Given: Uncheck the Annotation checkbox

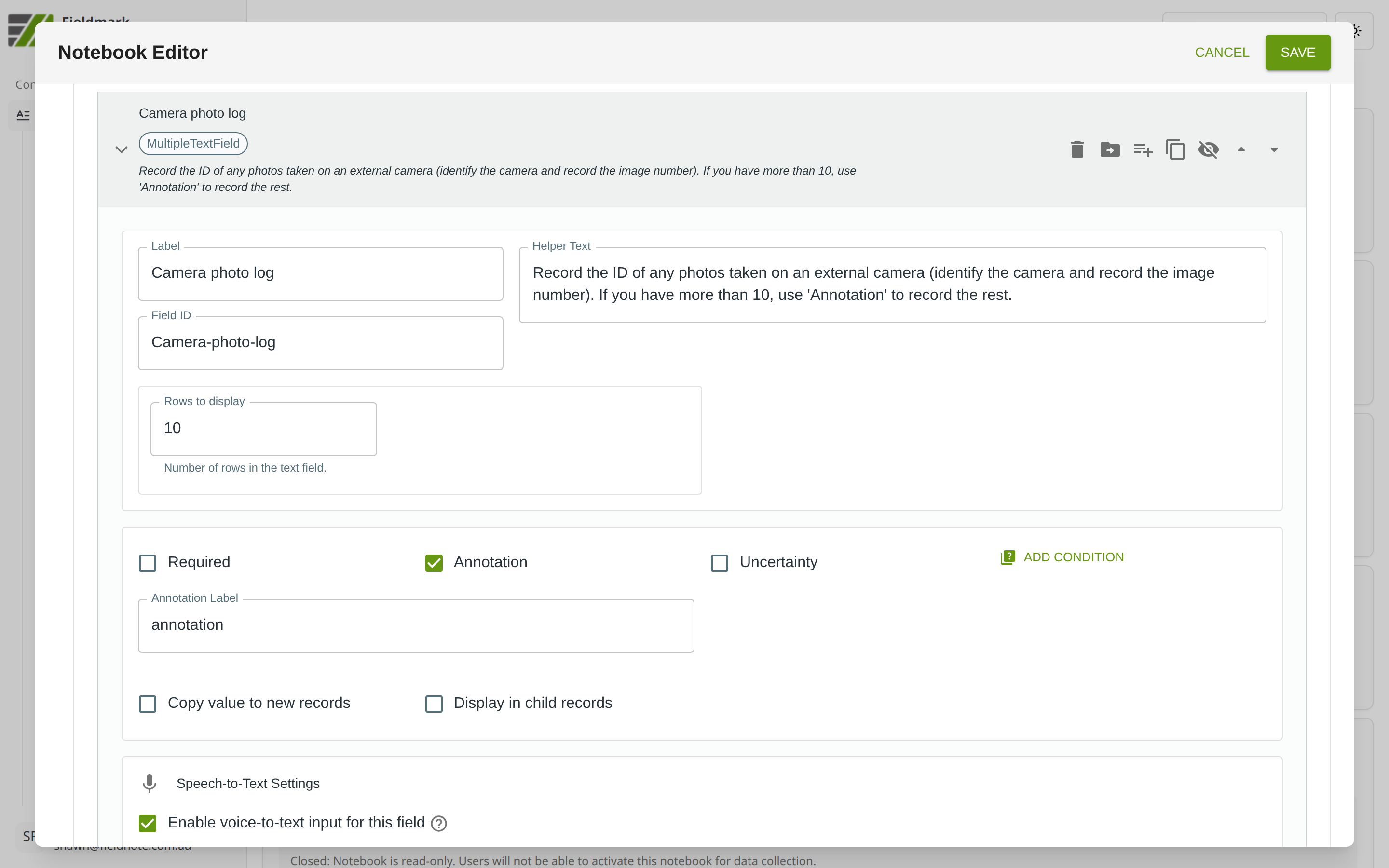Looking at the screenshot, I should click(x=434, y=563).
